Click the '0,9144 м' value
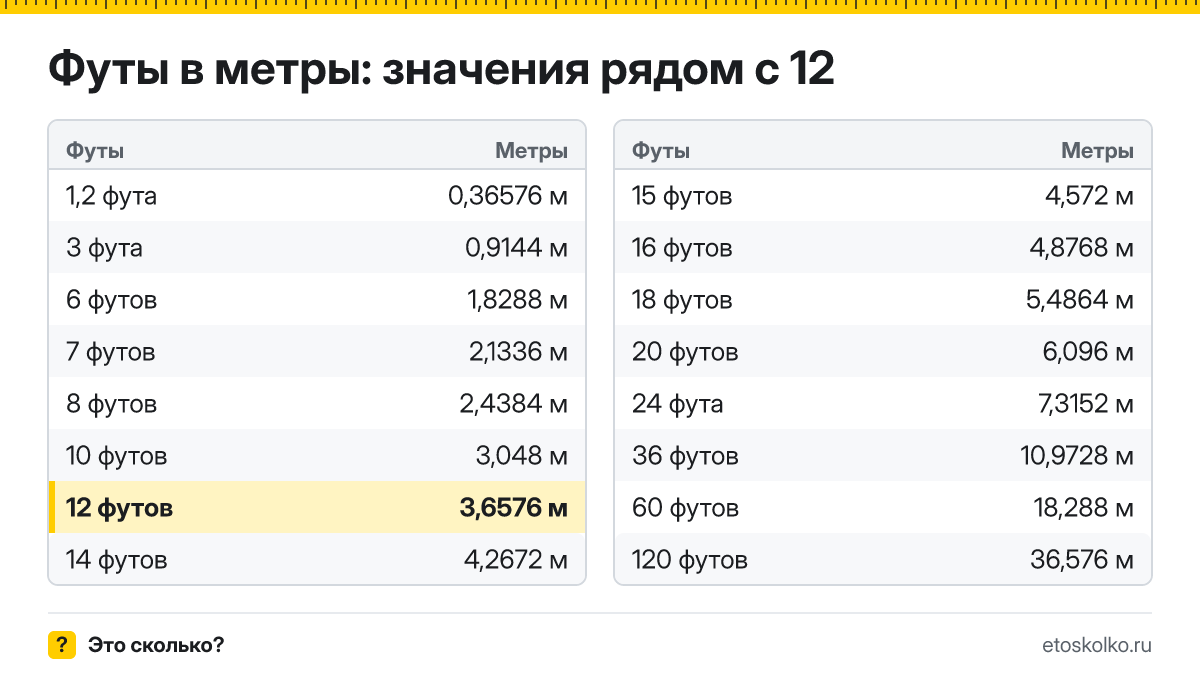Screen dimensions: 1200x677 point(517,248)
